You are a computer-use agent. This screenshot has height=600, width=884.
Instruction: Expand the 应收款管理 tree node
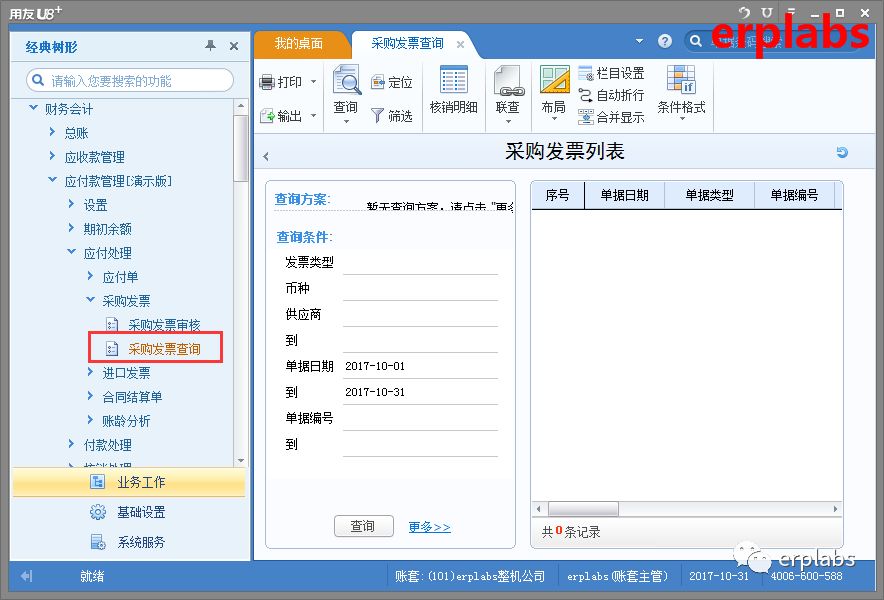click(x=52, y=156)
